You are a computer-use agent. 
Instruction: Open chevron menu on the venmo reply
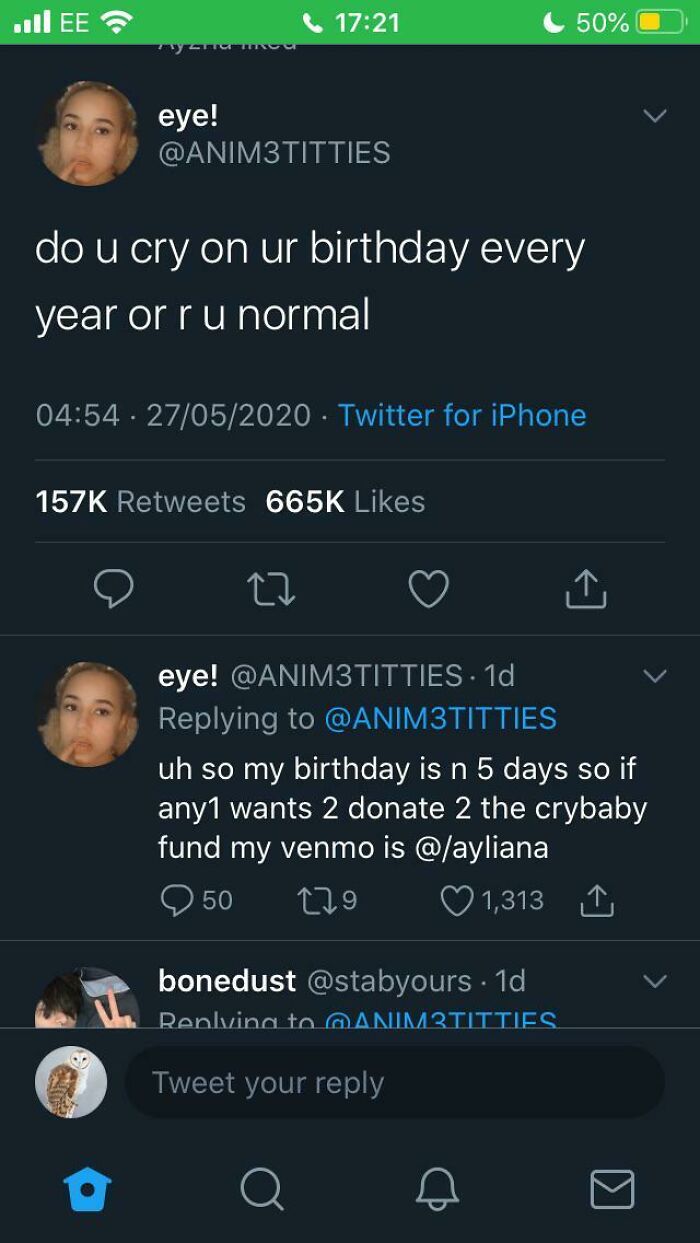click(x=654, y=676)
